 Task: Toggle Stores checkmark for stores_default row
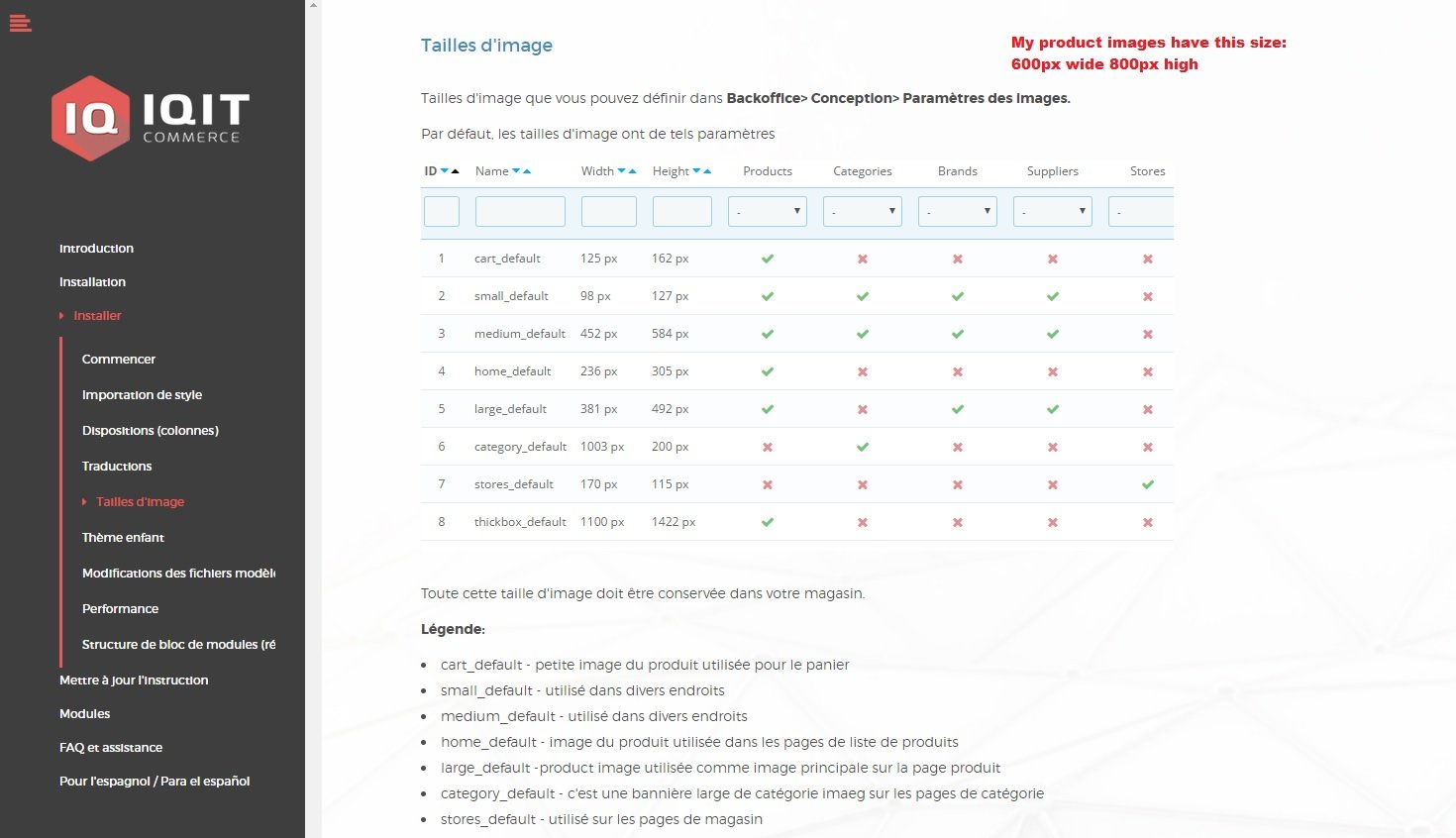coord(1148,484)
